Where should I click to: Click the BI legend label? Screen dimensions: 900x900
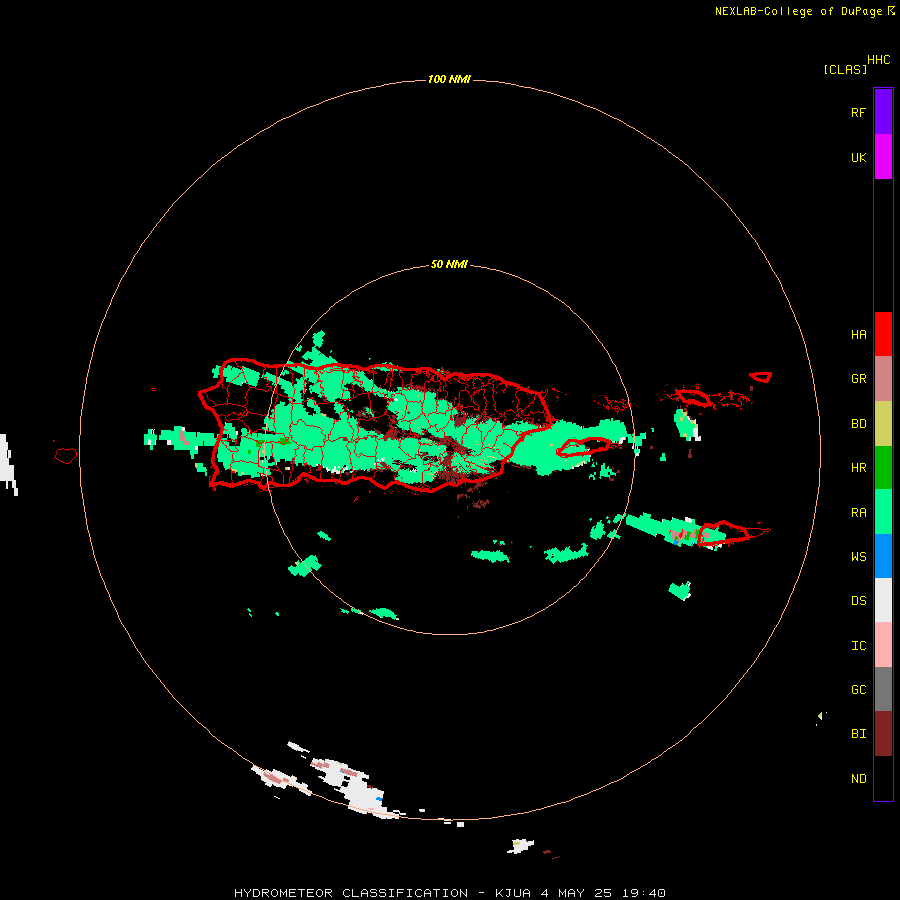[858, 734]
